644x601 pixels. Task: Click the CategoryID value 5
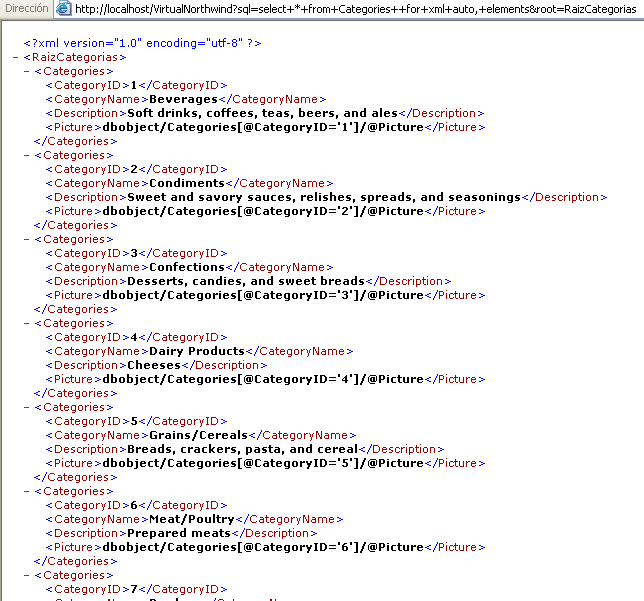click(134, 421)
